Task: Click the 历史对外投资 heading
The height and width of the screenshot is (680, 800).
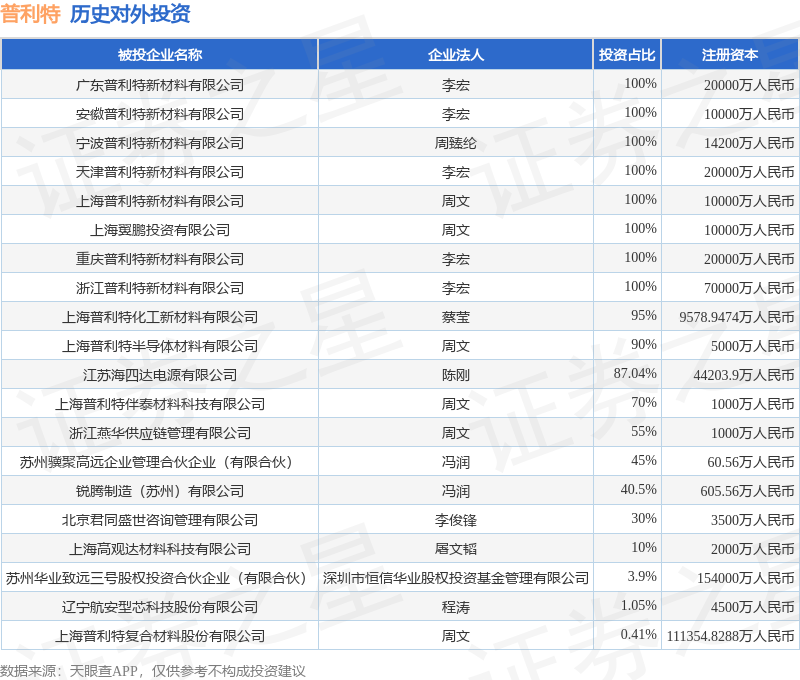Action: click(x=130, y=14)
